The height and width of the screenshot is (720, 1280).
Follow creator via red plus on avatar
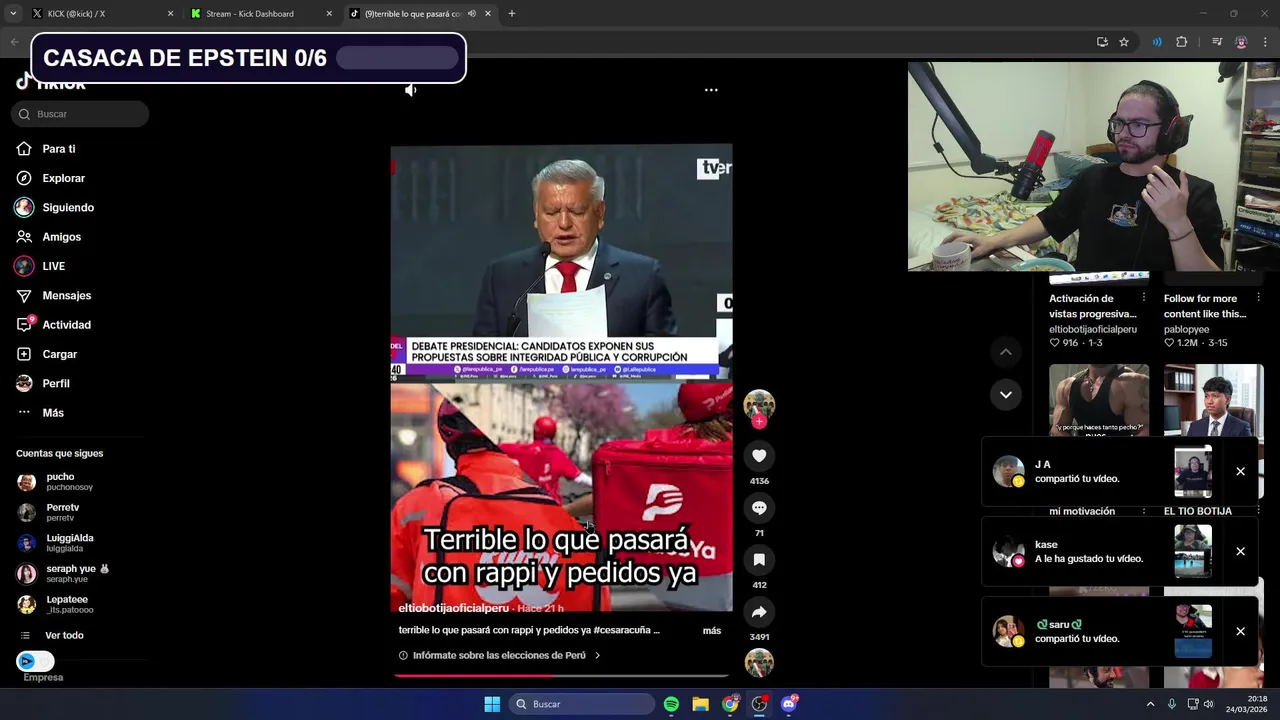[759, 422]
